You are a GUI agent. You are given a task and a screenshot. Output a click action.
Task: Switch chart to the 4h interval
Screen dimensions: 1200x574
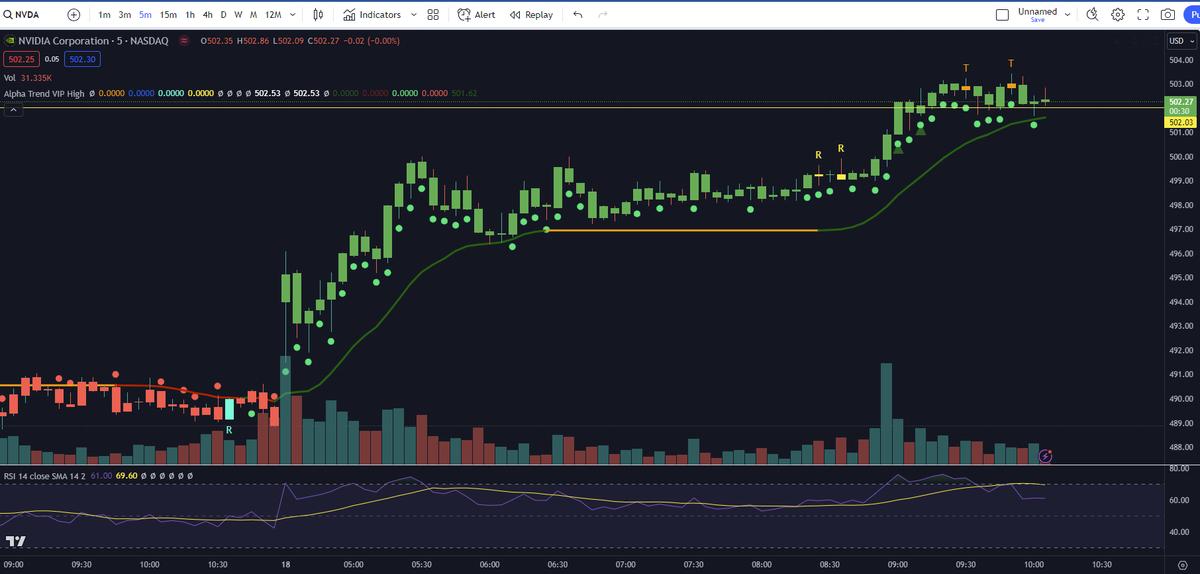point(207,15)
